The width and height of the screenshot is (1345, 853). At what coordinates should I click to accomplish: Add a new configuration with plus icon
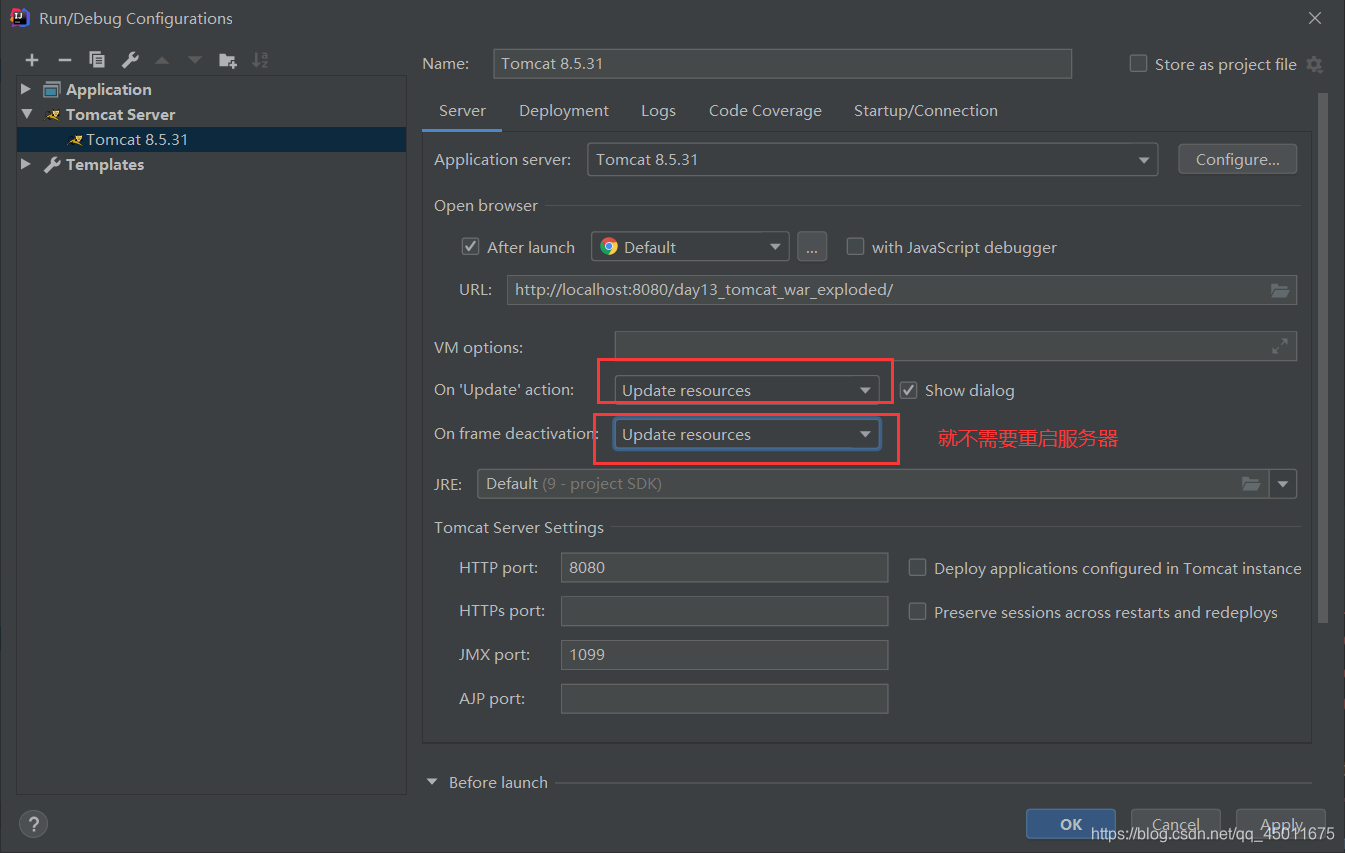32,60
